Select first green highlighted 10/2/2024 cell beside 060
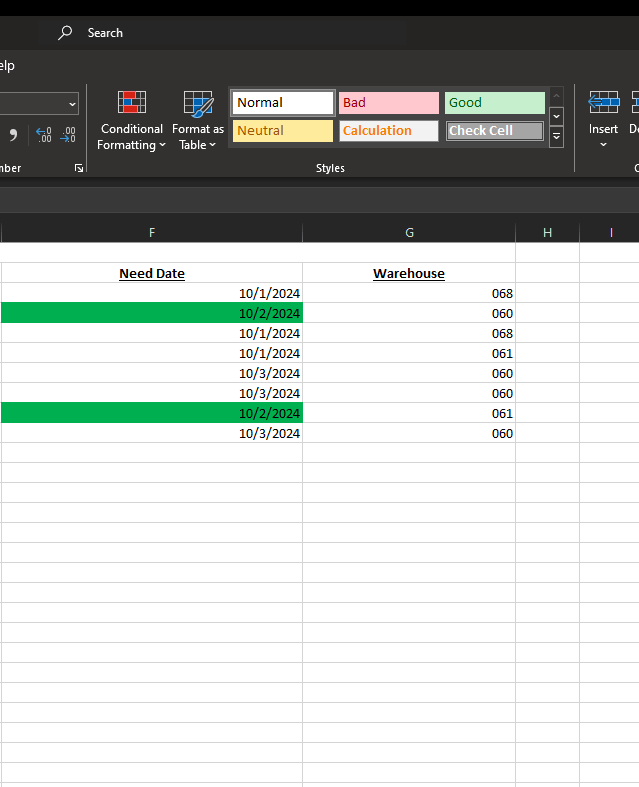This screenshot has height=787, width=639. point(152,313)
